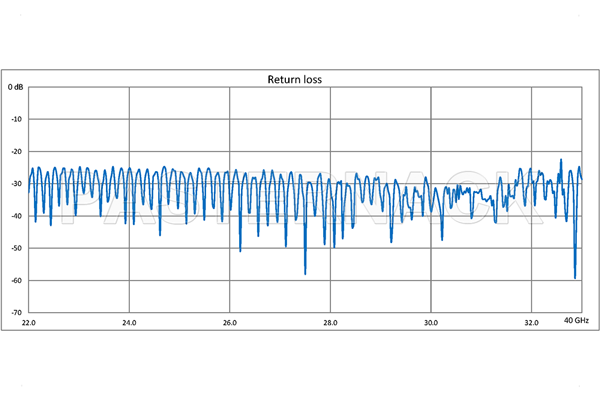Select the -20 y-axis tick label
This screenshot has width=600, height=400.
(16, 152)
